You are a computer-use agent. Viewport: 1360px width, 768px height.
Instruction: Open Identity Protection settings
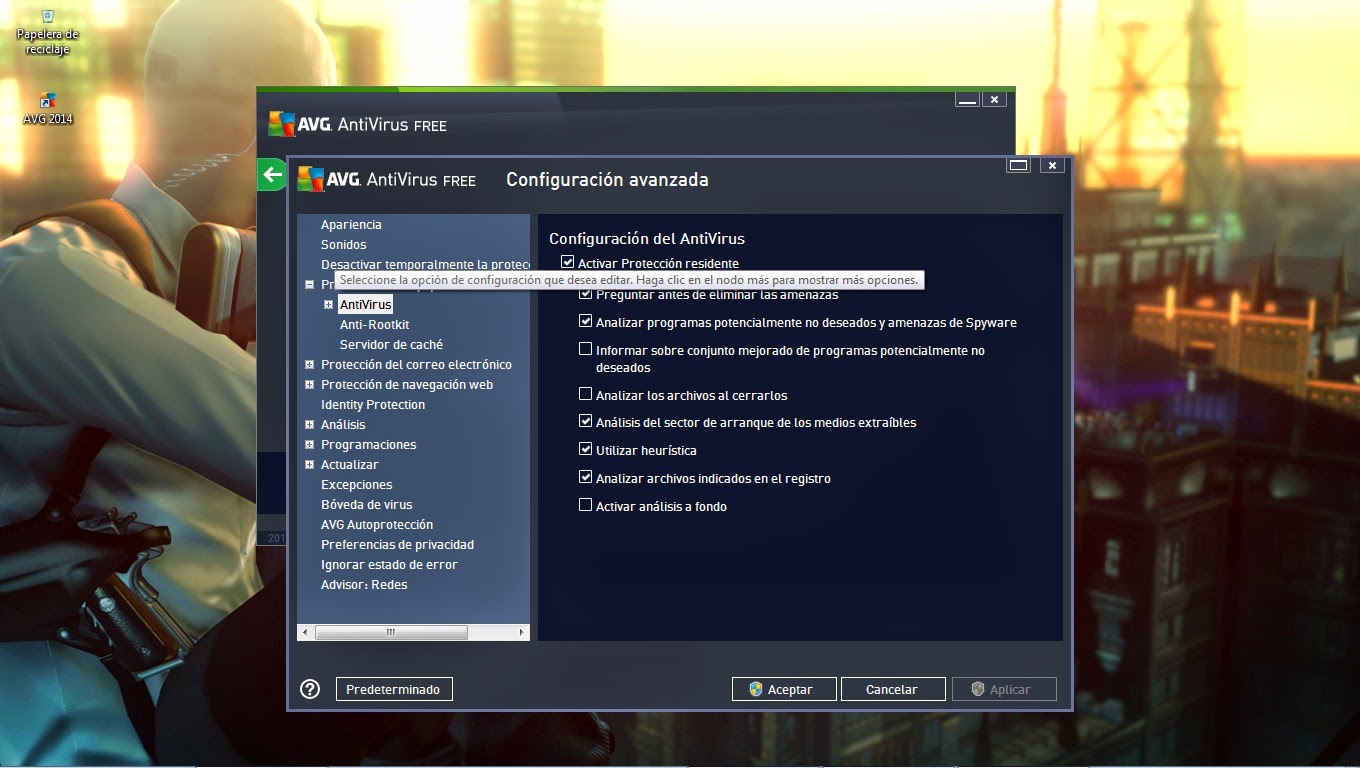point(373,404)
